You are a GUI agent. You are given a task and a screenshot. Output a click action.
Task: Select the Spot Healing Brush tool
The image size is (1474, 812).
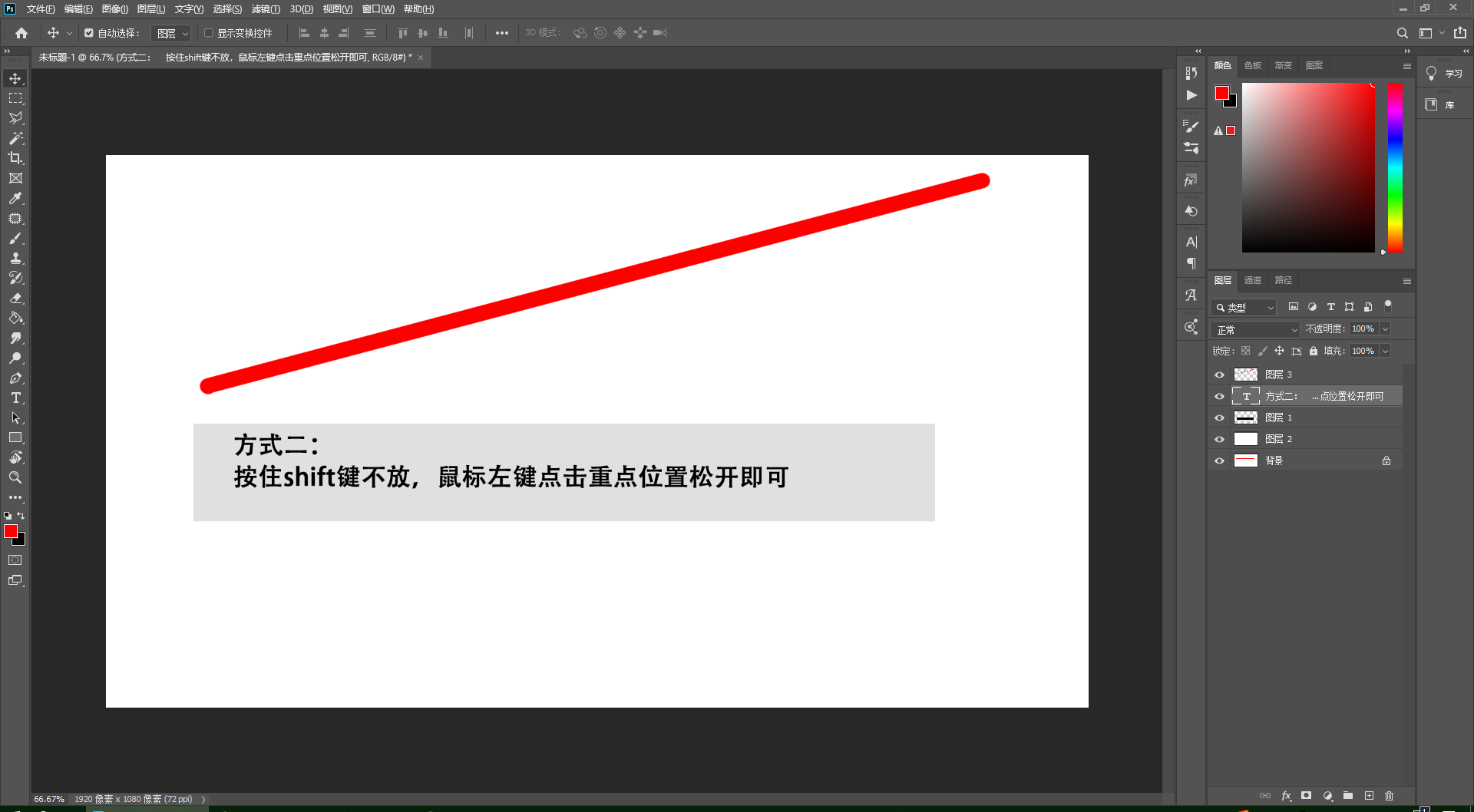pyautogui.click(x=15, y=218)
